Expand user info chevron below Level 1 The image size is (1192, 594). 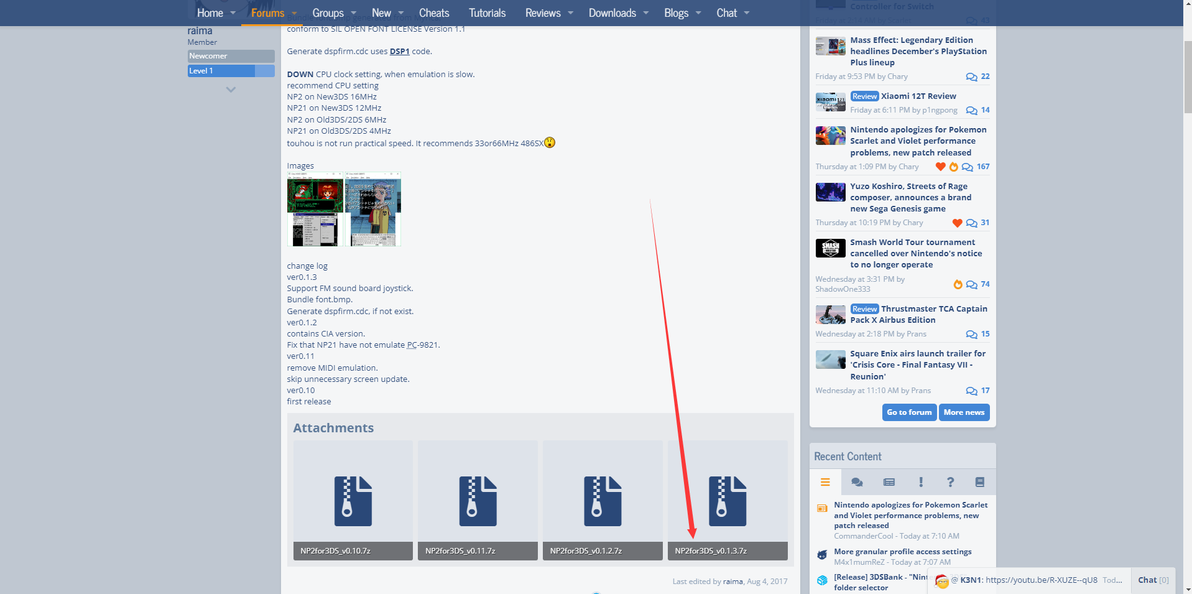[x=231, y=90]
